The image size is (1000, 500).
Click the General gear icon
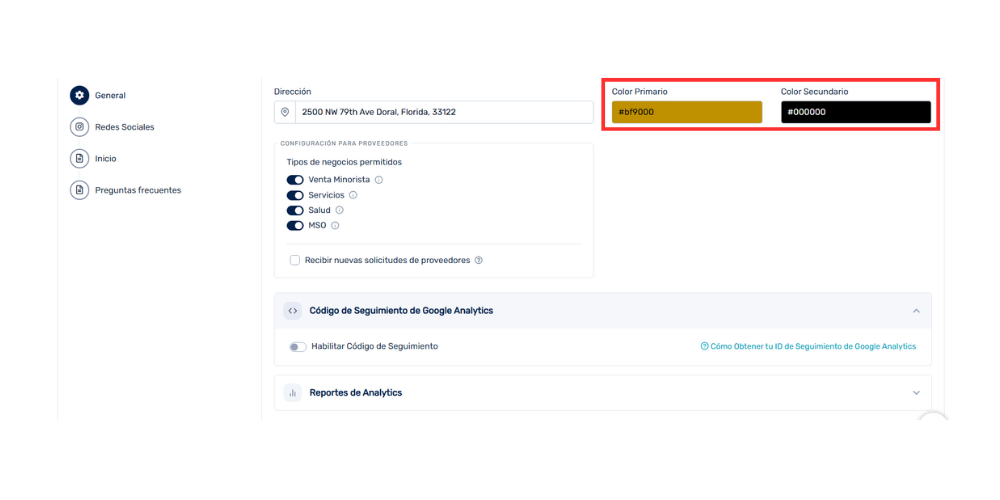[x=79, y=96]
